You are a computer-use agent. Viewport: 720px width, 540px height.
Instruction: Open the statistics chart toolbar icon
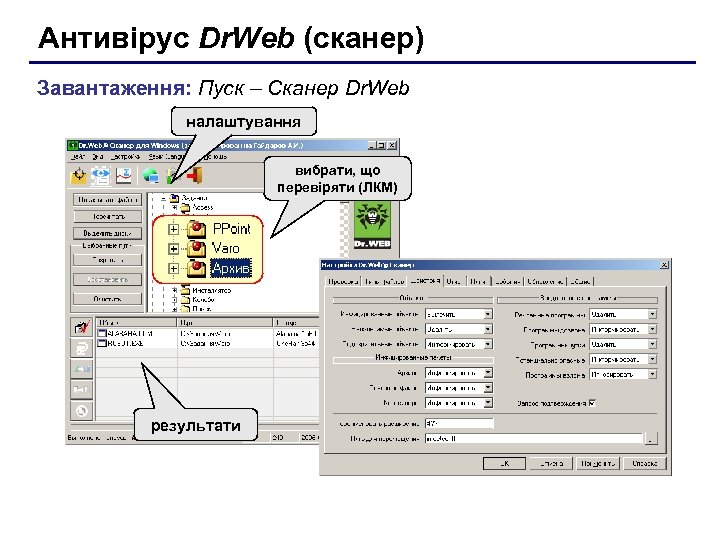point(124,175)
